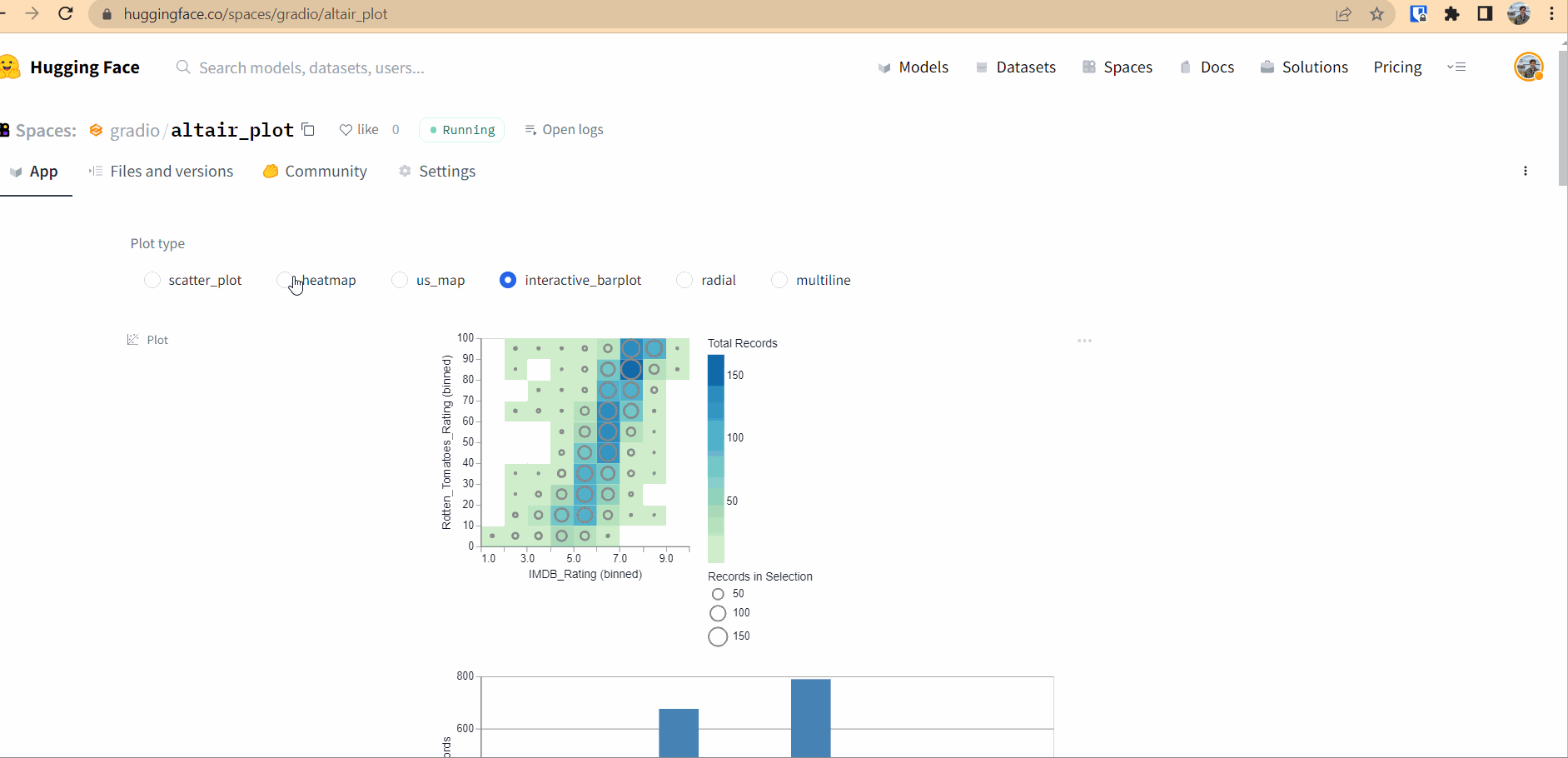Viewport: 1568px width, 758px height.
Task: Open the three-dot options menu near Settings
Action: tap(1526, 171)
